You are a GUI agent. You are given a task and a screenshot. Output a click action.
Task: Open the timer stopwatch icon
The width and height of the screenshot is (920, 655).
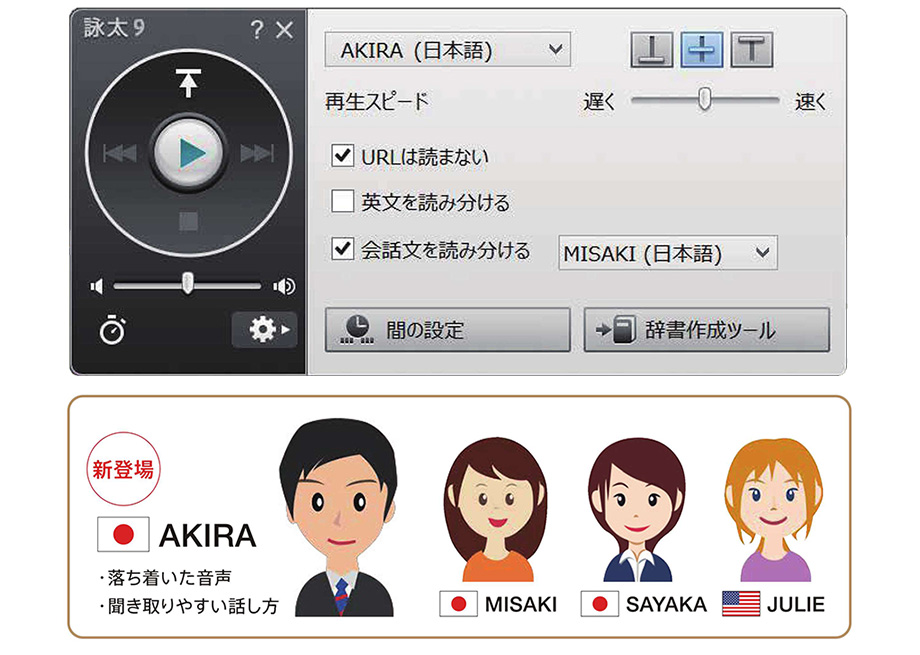click(112, 330)
